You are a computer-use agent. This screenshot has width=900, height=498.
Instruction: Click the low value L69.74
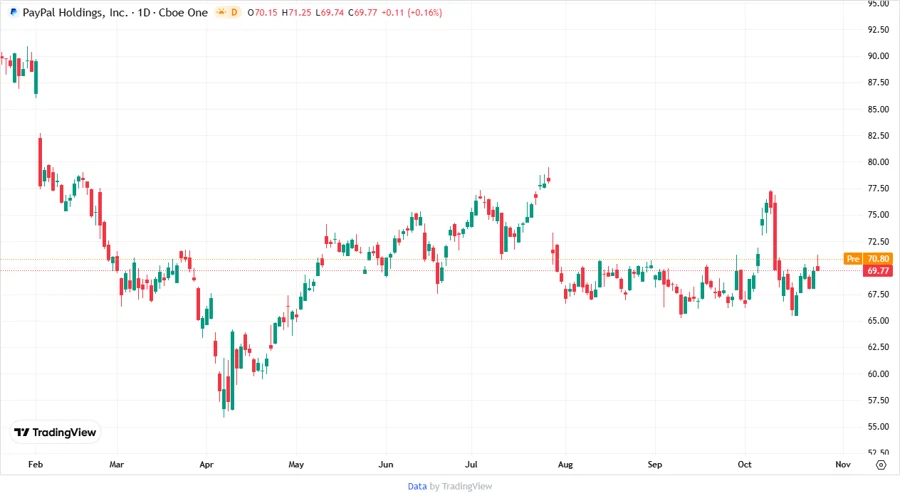point(329,12)
